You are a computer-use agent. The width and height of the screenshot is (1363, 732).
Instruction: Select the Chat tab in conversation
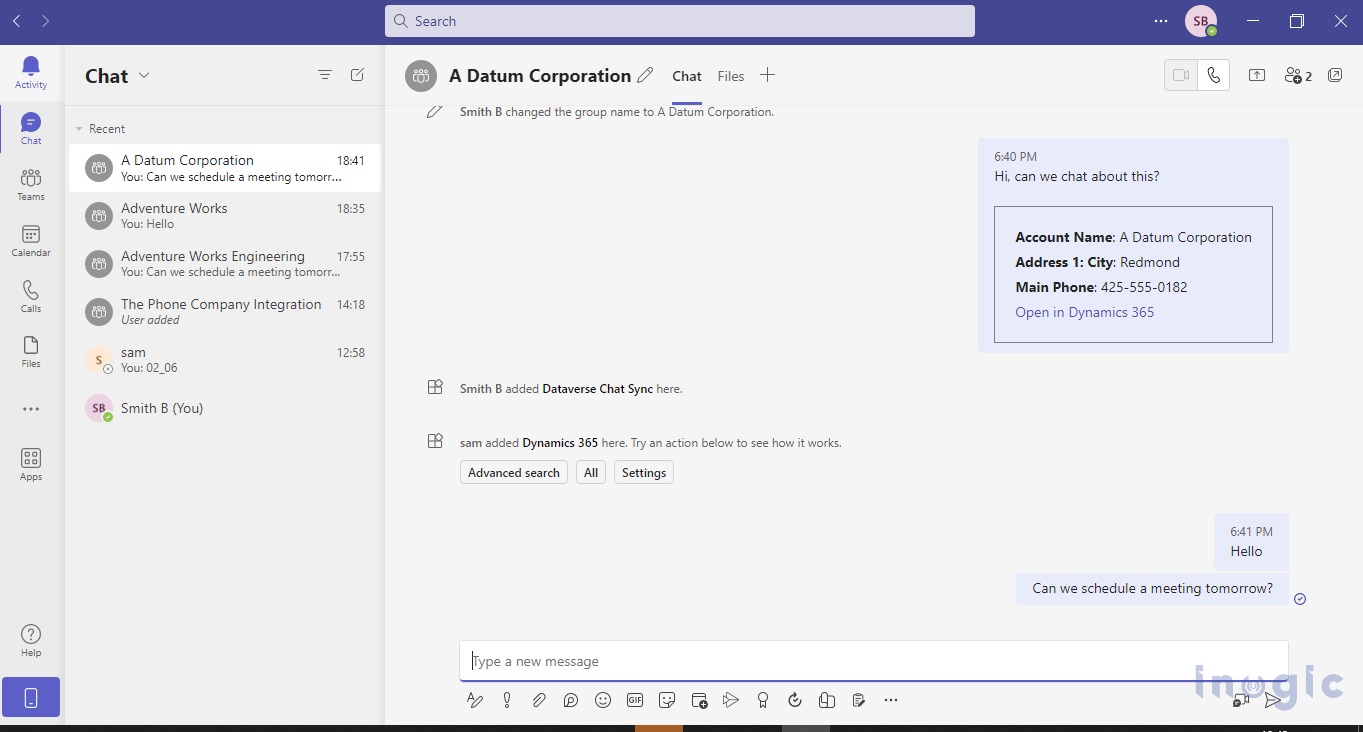[687, 76]
